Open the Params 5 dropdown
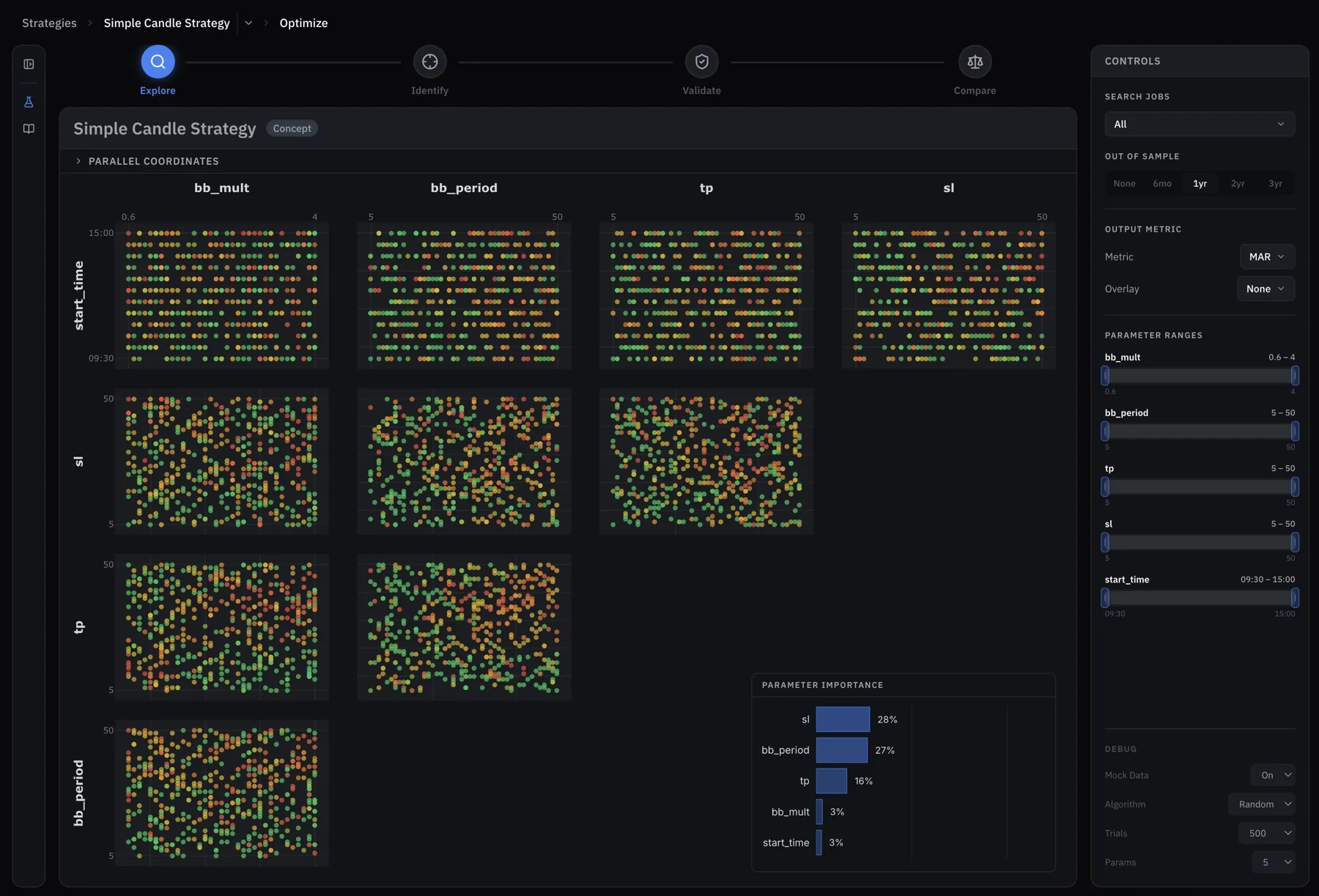The height and width of the screenshot is (896, 1319). pyautogui.click(x=1273, y=862)
